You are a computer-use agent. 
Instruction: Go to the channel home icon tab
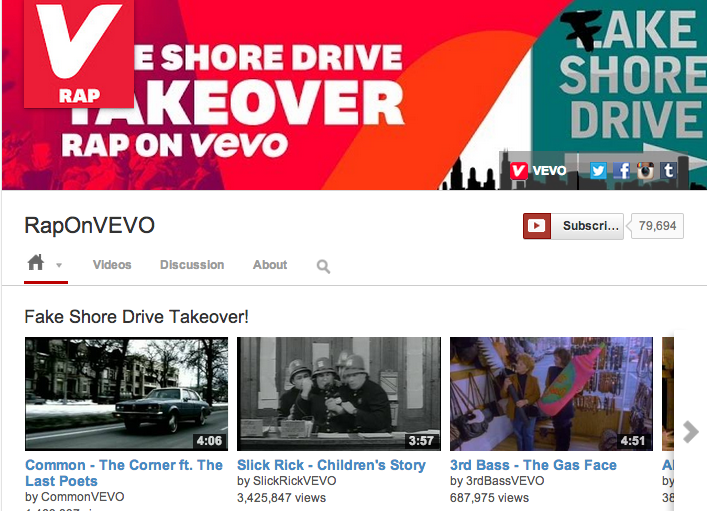[36, 262]
